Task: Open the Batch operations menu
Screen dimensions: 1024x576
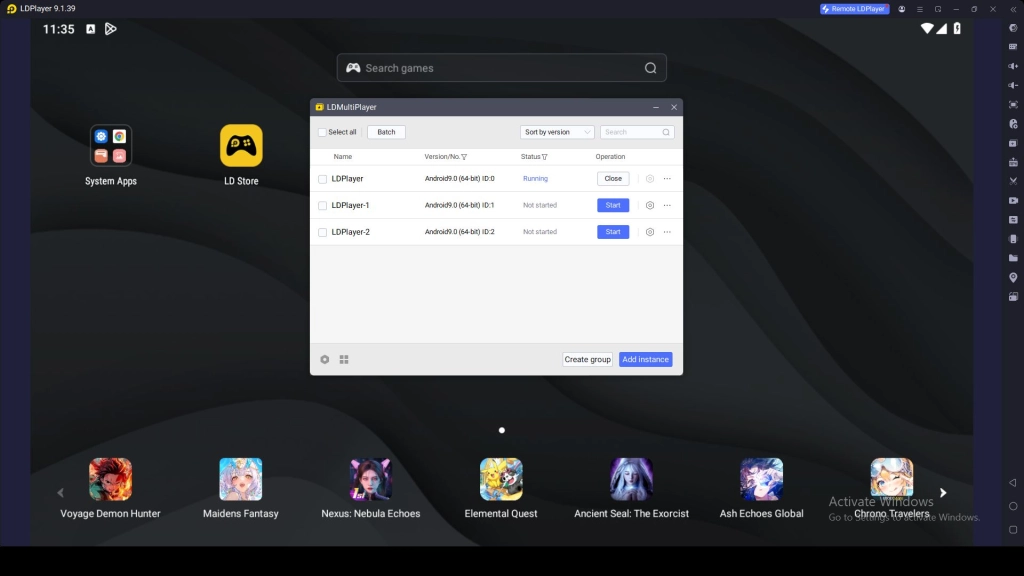Action: tap(386, 132)
